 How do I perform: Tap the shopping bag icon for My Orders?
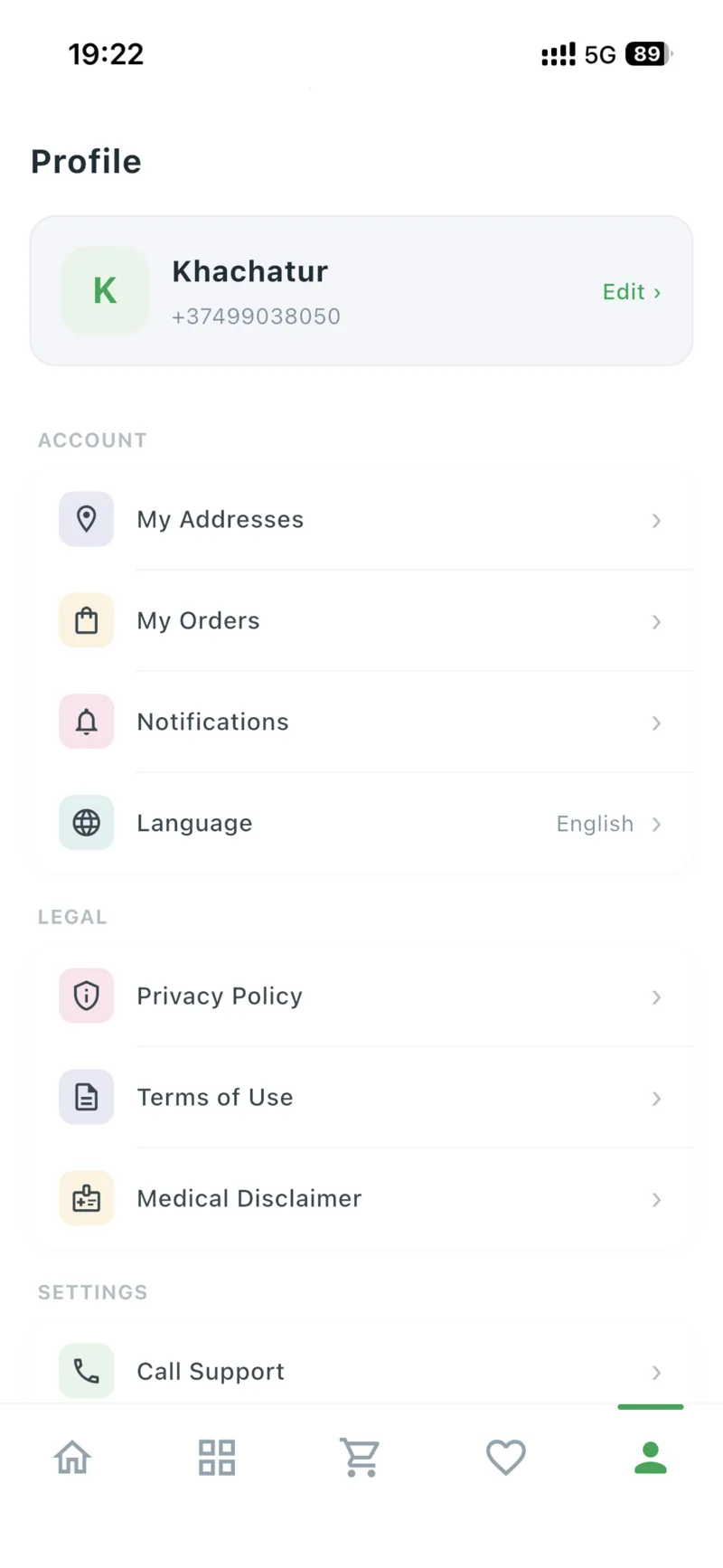(87, 620)
